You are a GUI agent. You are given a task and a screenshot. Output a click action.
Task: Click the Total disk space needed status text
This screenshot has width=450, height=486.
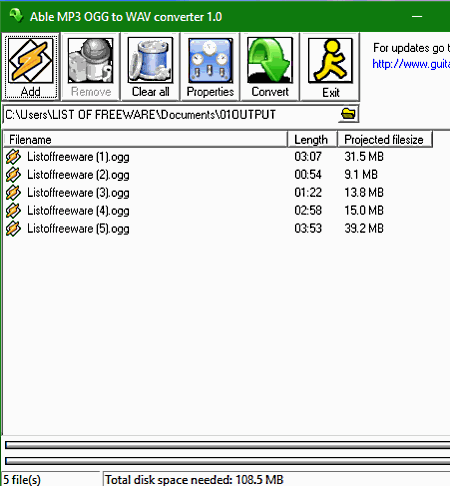194,480
